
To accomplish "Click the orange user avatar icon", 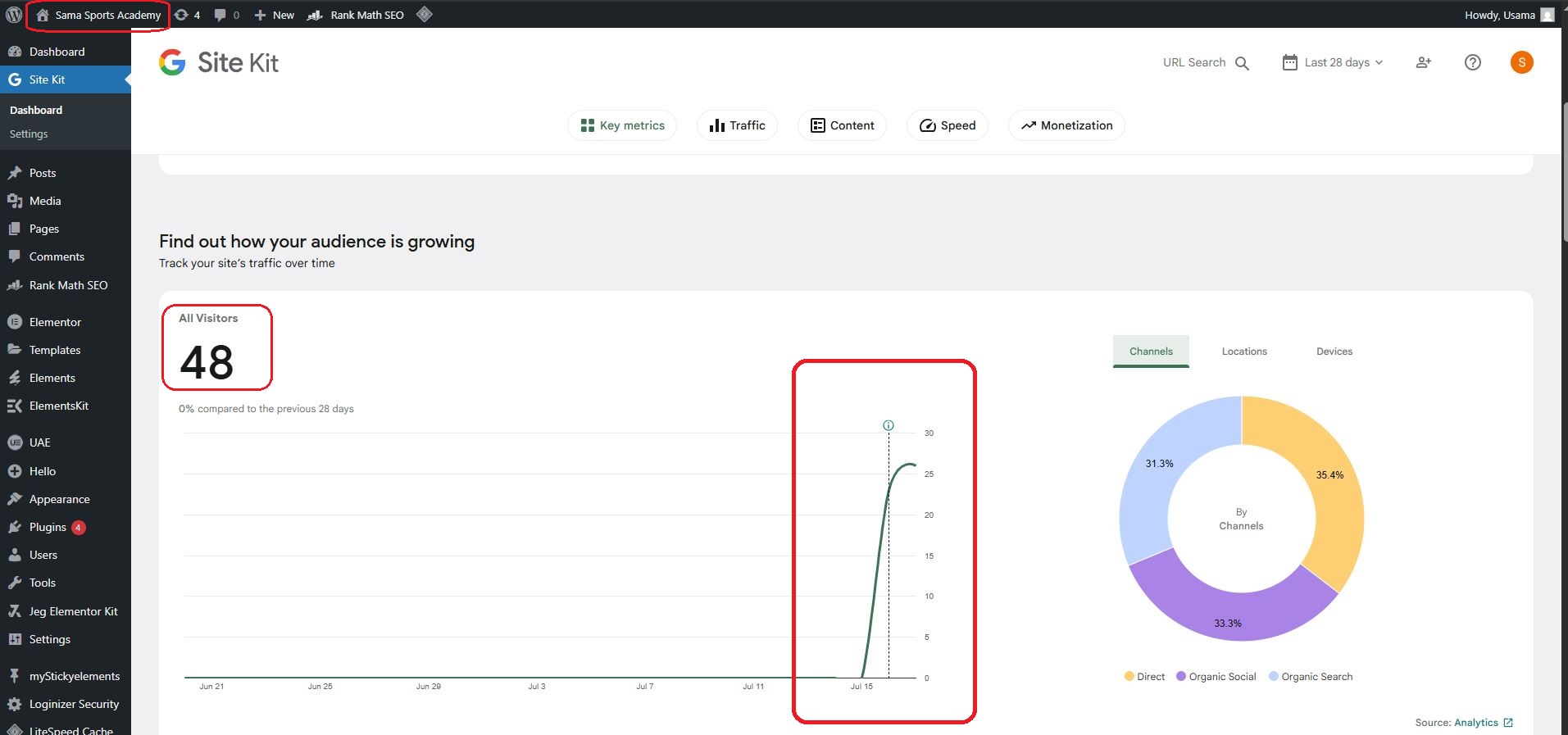I will [x=1521, y=62].
